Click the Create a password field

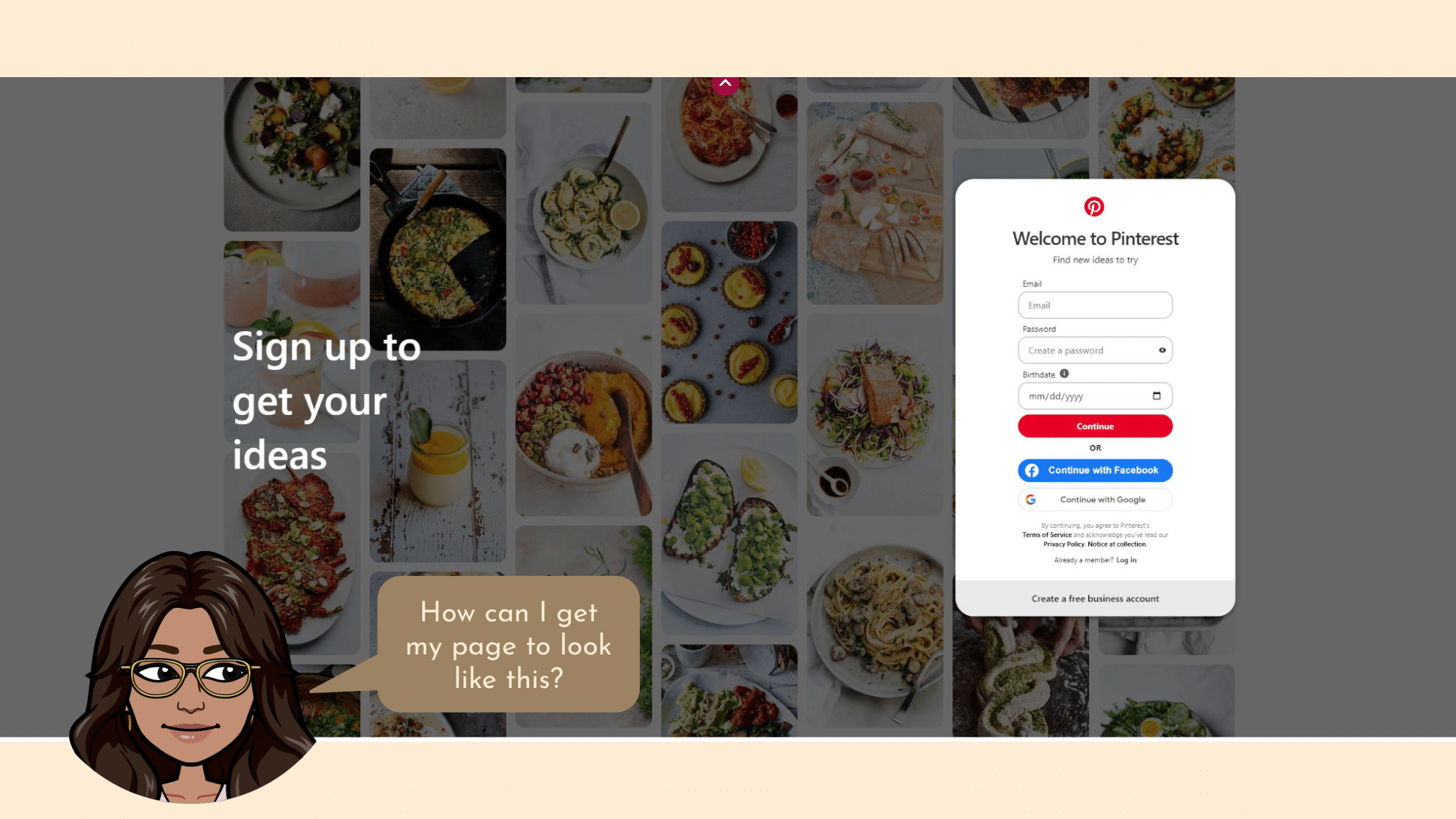pyautogui.click(x=1095, y=350)
